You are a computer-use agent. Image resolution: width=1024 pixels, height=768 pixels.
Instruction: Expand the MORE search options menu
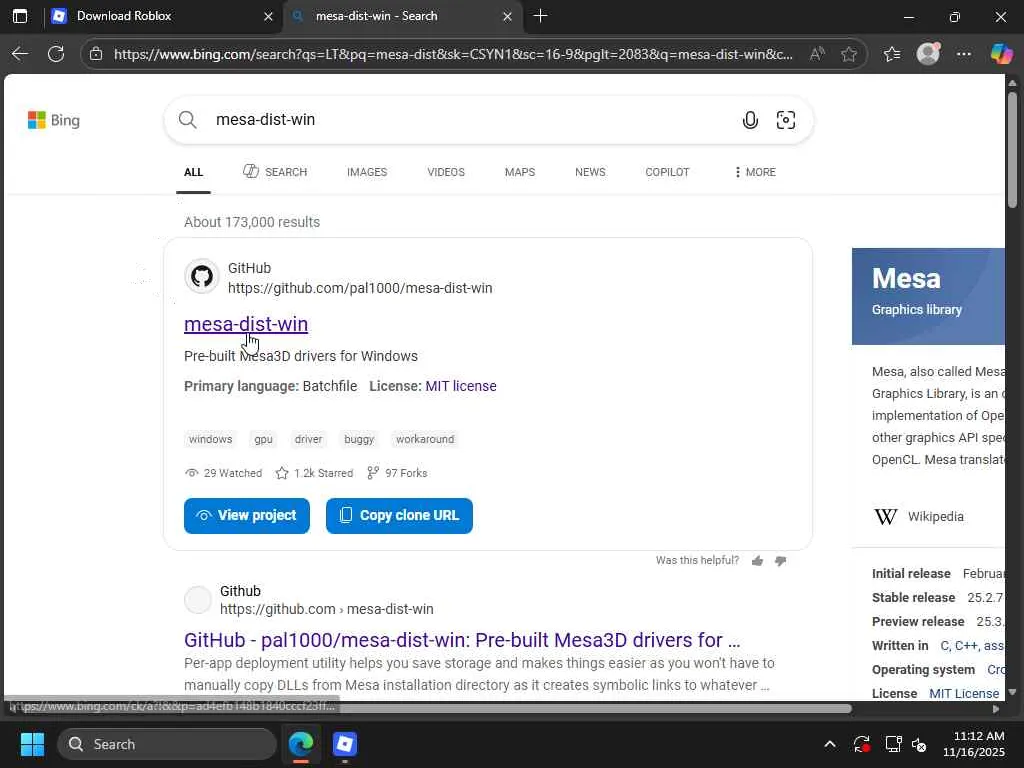tap(755, 172)
